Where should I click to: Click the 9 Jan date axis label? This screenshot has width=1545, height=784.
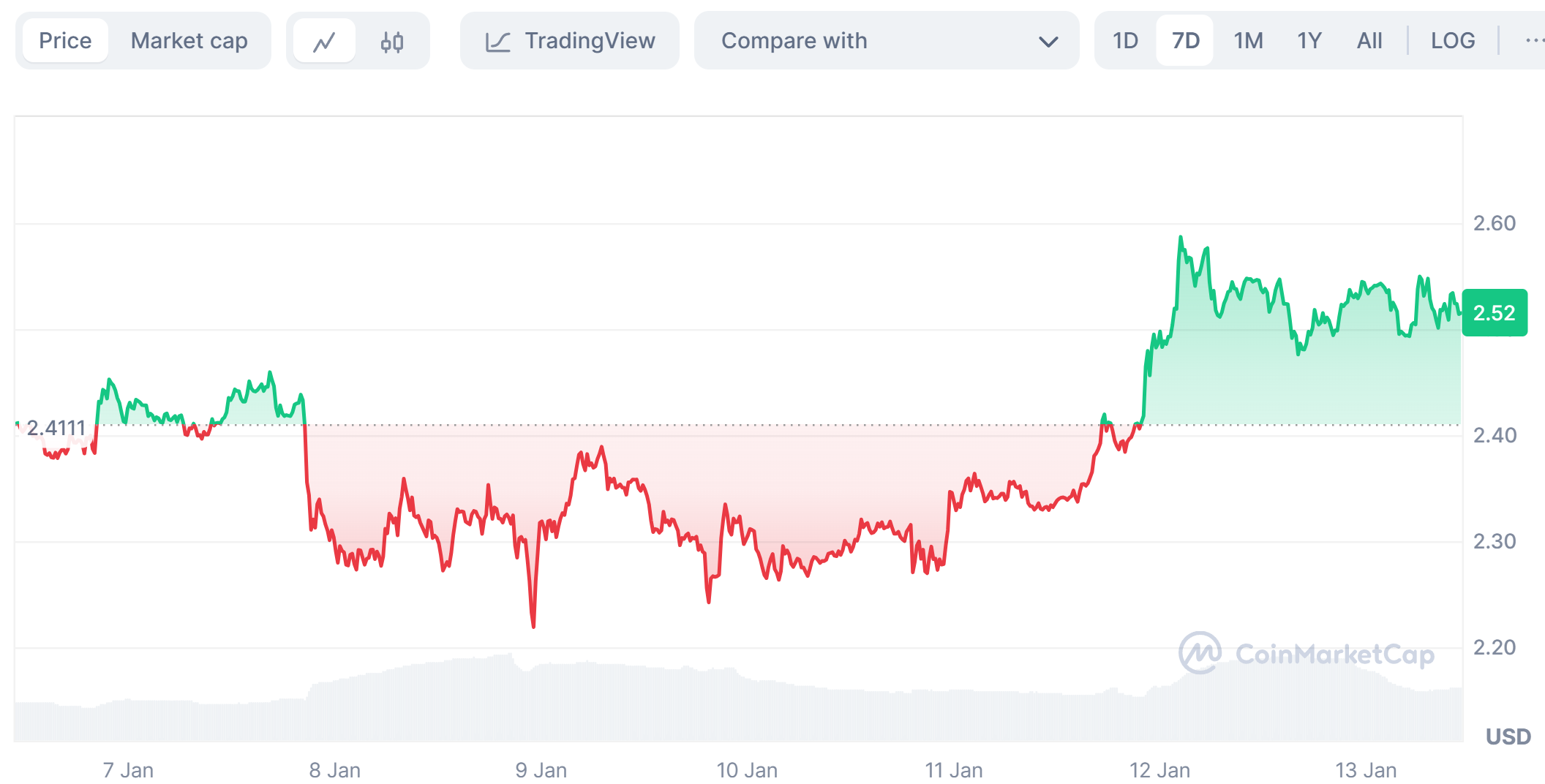tap(541, 770)
